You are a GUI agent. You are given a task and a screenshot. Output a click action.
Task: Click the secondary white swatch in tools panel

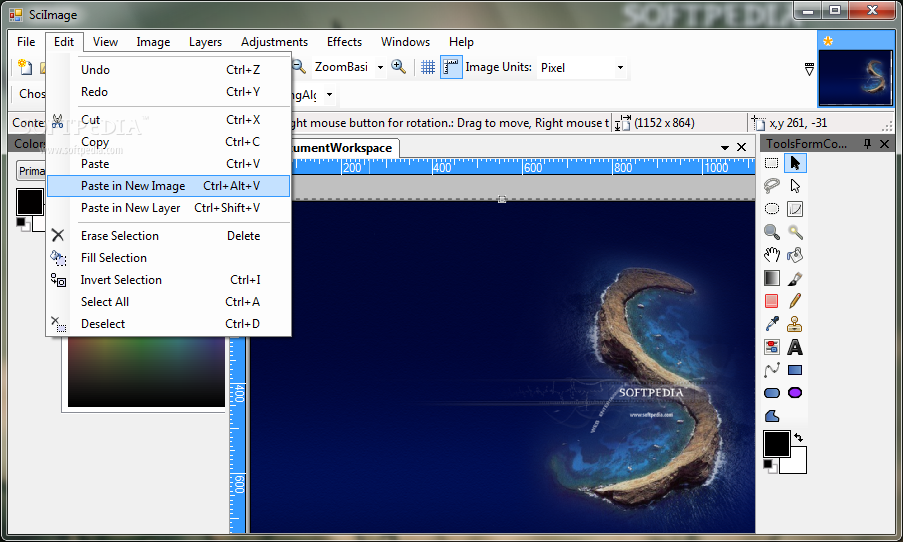coord(798,465)
